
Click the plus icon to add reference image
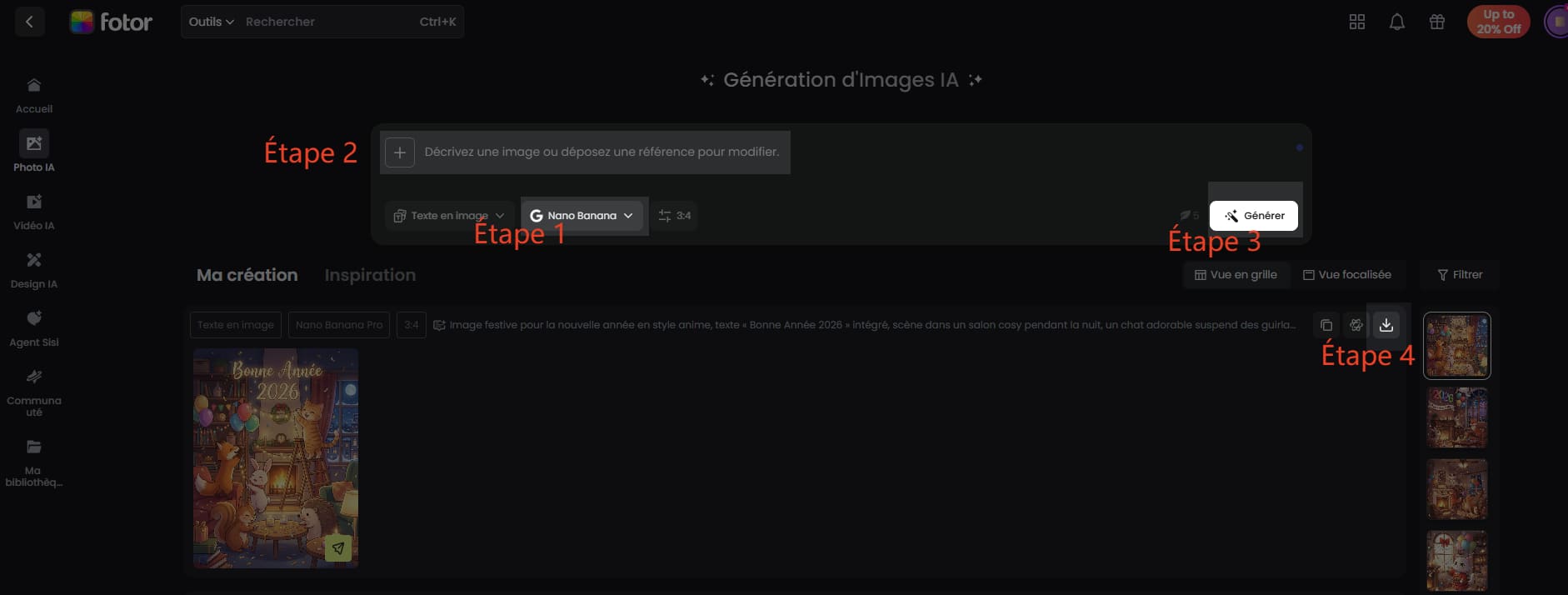[400, 152]
